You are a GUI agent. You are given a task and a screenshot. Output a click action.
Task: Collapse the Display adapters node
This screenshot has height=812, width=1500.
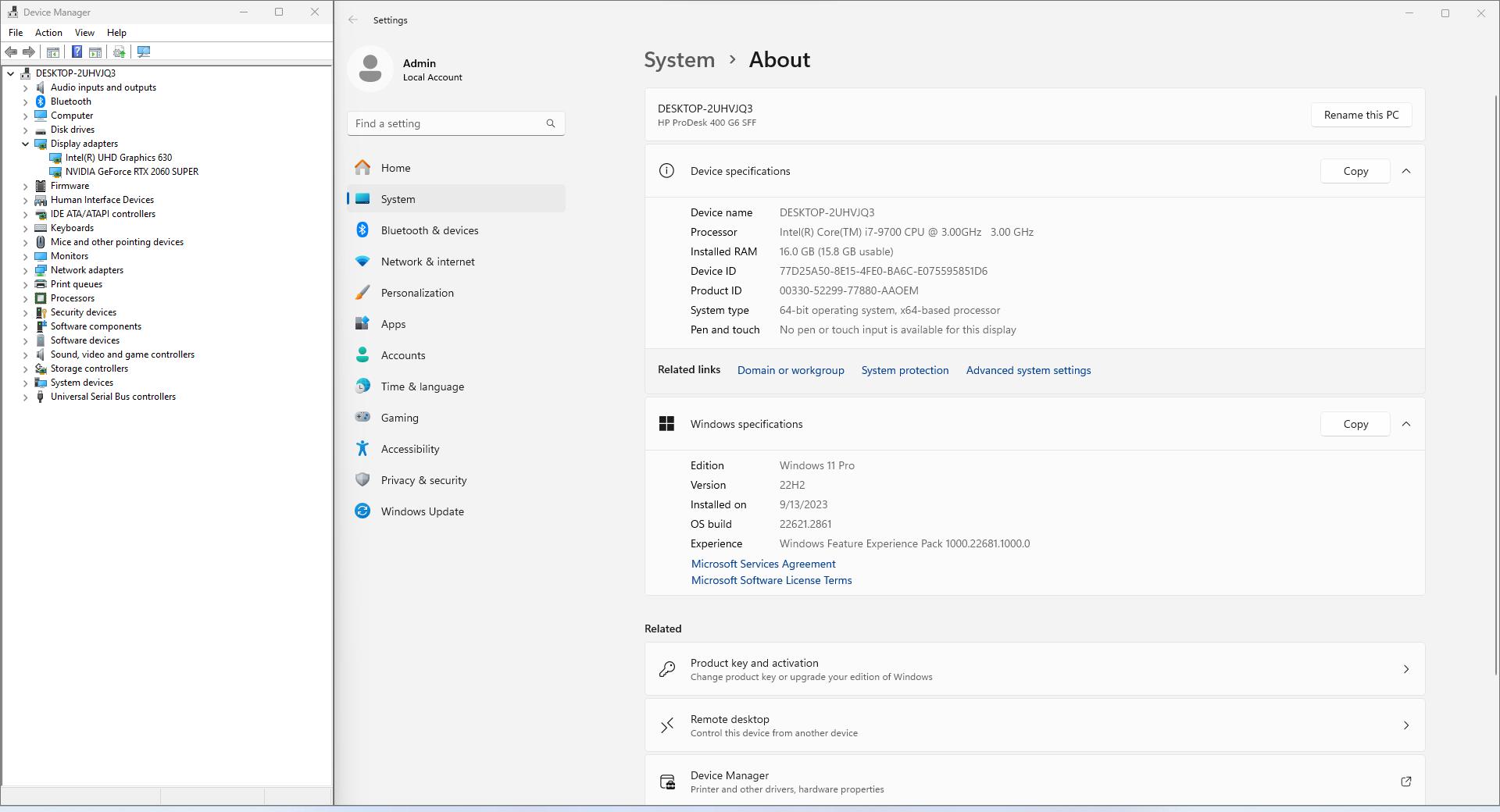coord(25,144)
